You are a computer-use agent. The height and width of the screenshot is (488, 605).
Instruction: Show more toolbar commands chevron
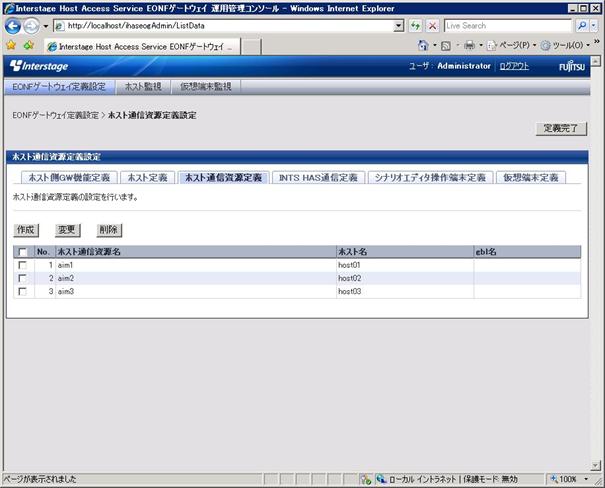[597, 41]
